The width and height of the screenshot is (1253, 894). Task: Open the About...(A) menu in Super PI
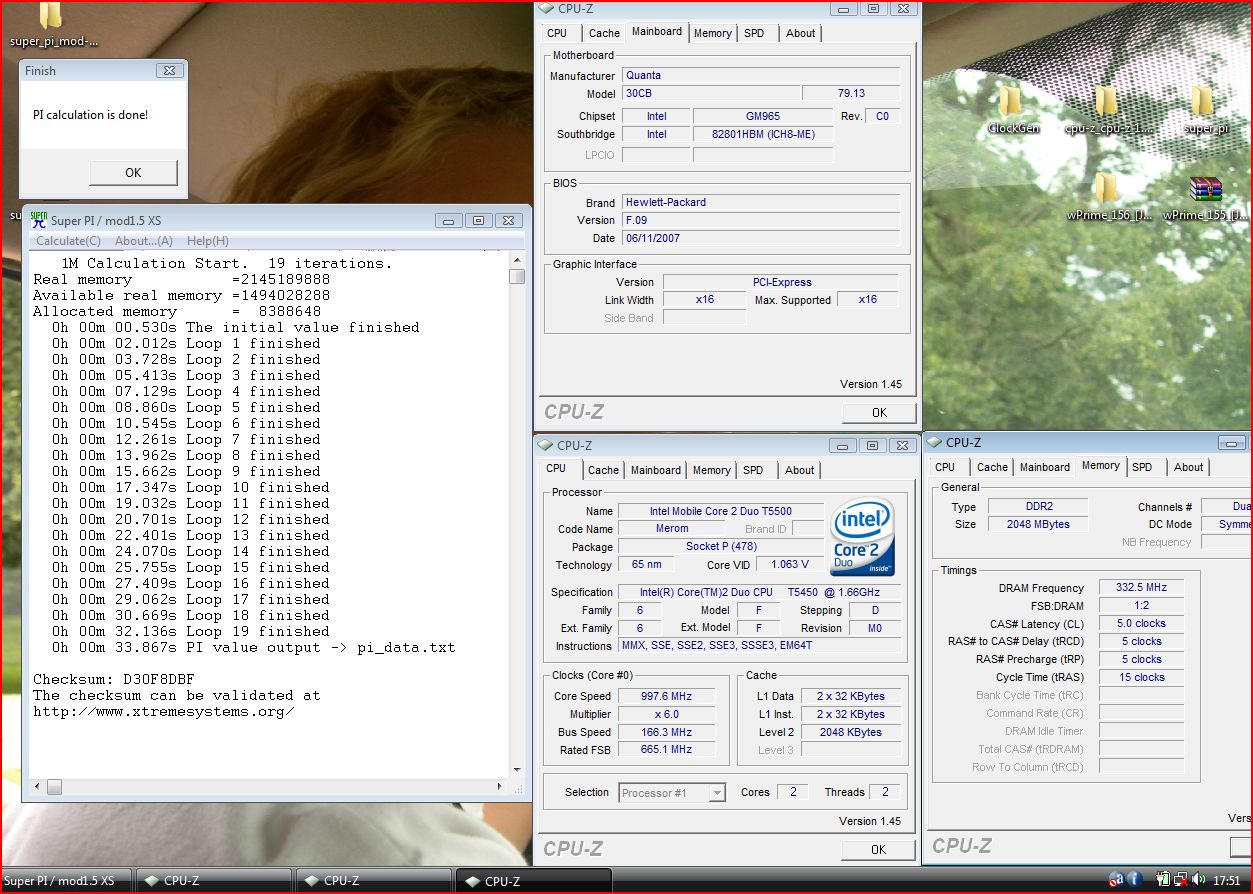[144, 241]
